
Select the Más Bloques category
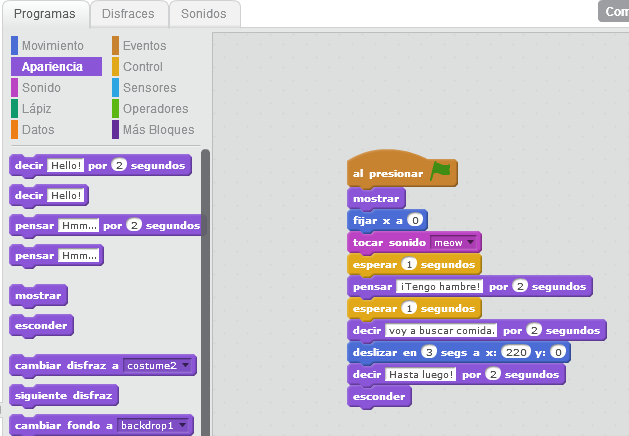pos(158,130)
